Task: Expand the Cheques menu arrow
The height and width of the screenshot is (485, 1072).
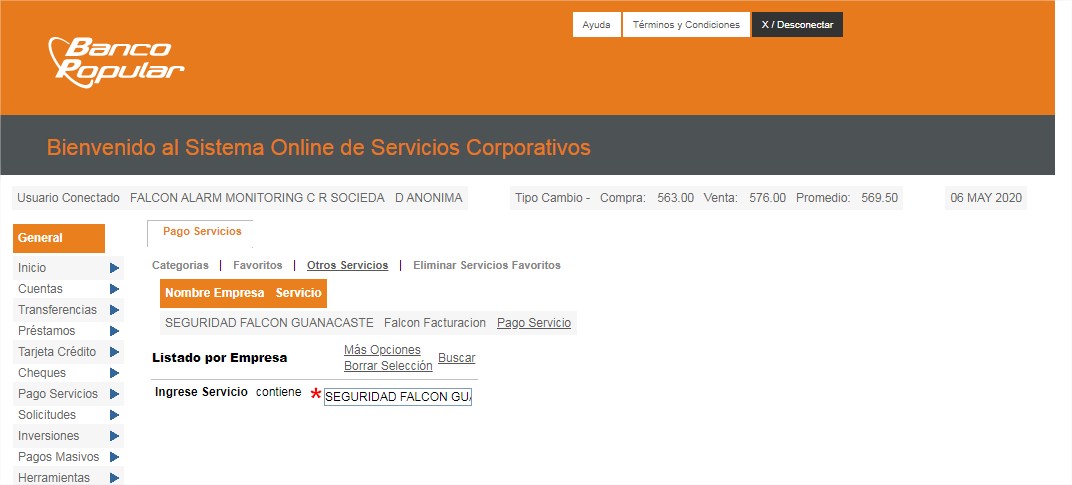Action: point(114,373)
